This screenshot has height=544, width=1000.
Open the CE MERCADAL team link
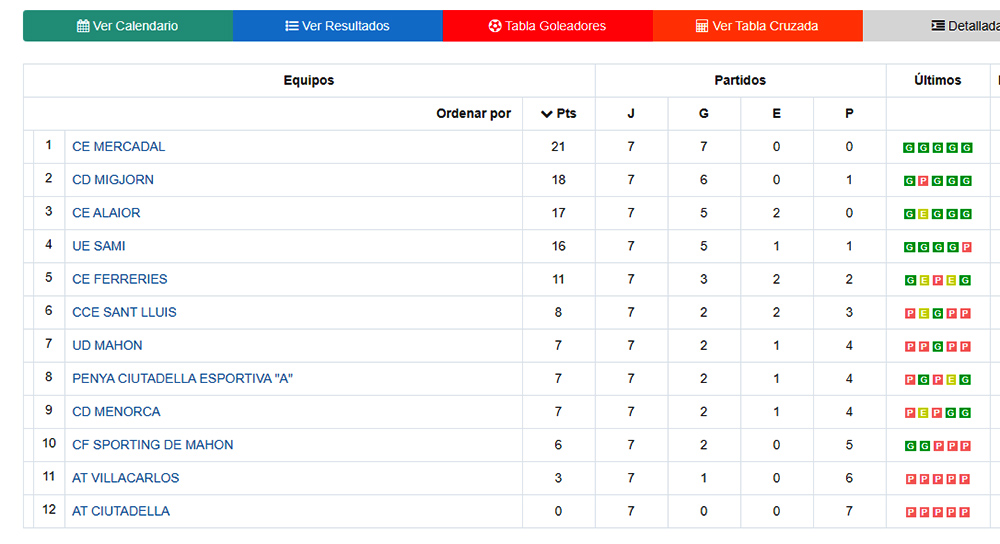[x=119, y=147]
